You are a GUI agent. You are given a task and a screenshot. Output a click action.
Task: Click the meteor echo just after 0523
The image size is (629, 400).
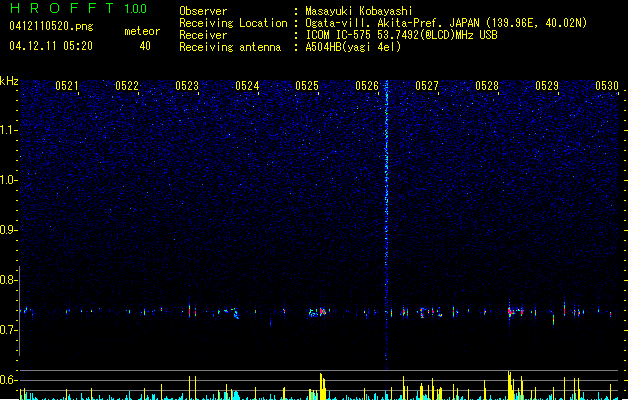click(x=192, y=311)
